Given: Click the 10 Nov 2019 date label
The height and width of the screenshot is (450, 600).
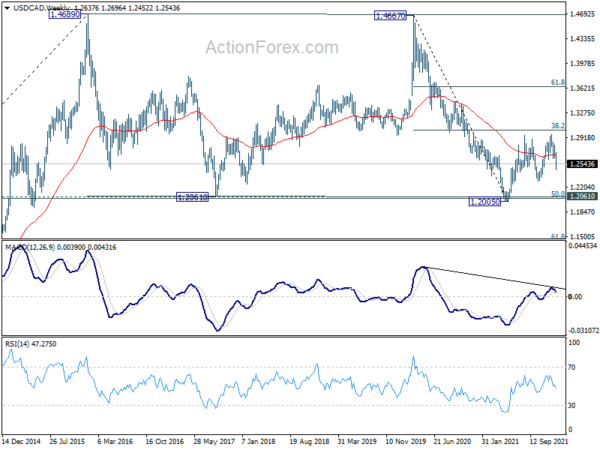Looking at the screenshot, I should [406, 441].
